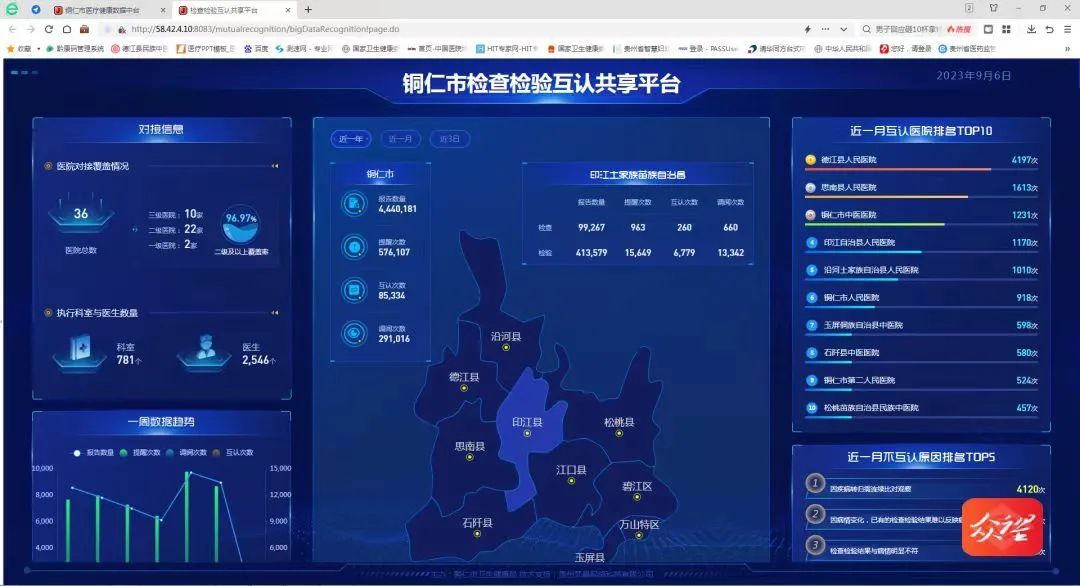
Task: Select 碧江区 on the map
Action: tap(636, 486)
